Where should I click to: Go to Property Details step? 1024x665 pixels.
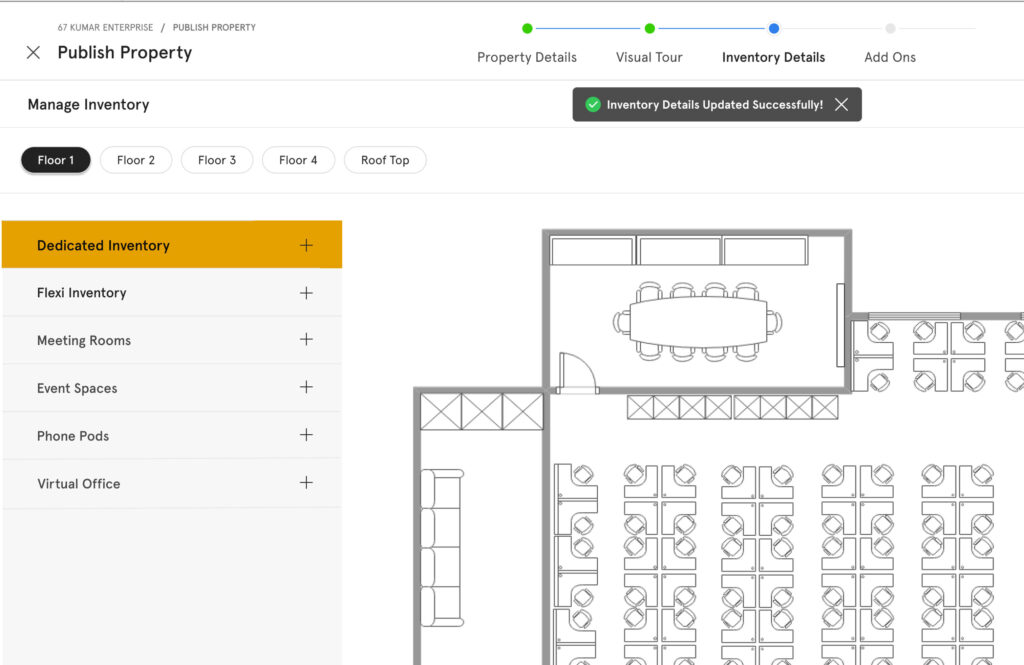[x=527, y=57]
